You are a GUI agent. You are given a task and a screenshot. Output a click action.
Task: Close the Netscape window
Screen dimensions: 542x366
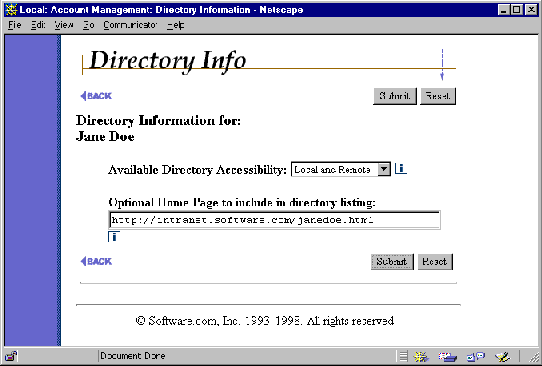coord(531,10)
